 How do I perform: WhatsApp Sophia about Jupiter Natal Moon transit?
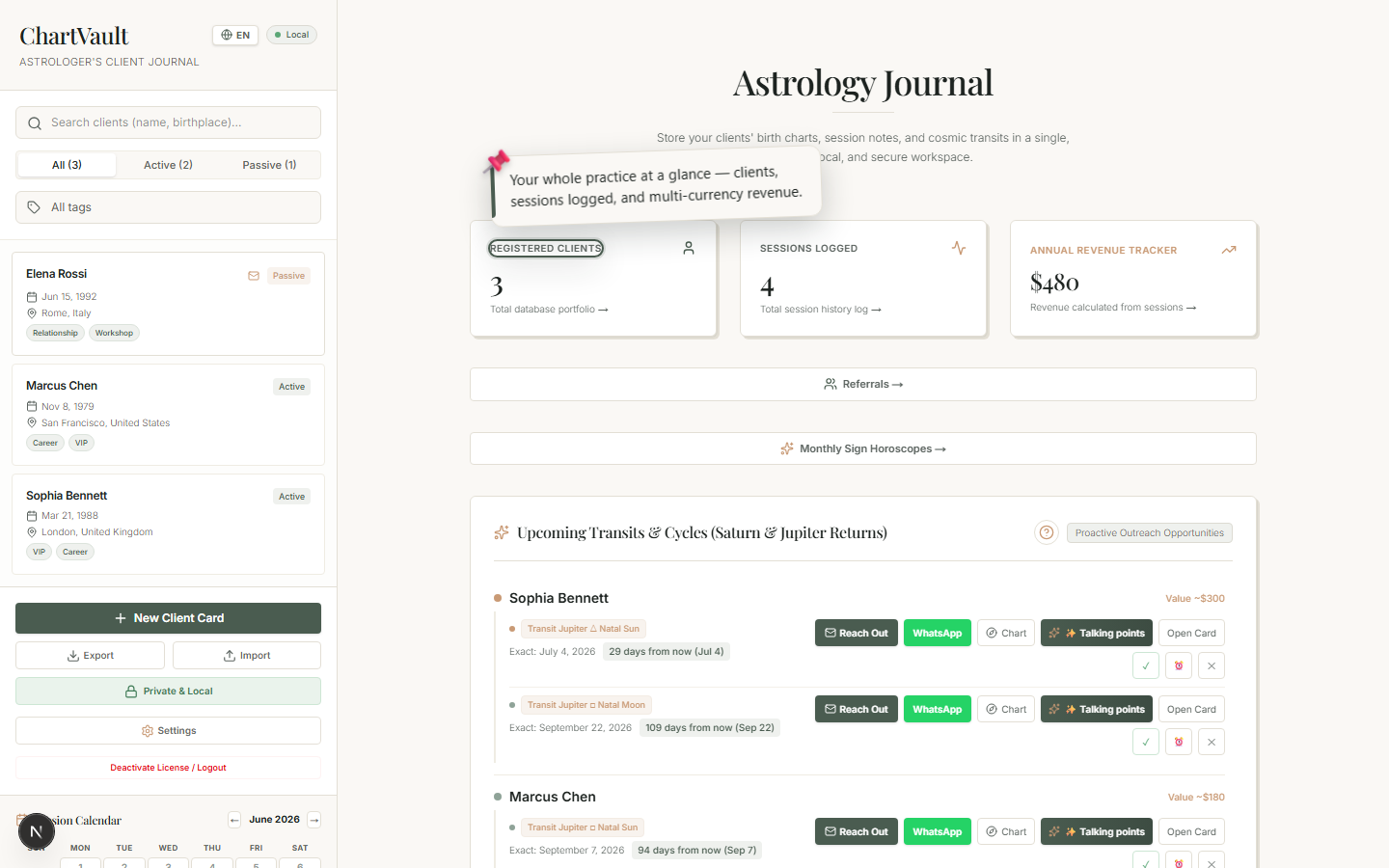pyautogui.click(x=938, y=709)
